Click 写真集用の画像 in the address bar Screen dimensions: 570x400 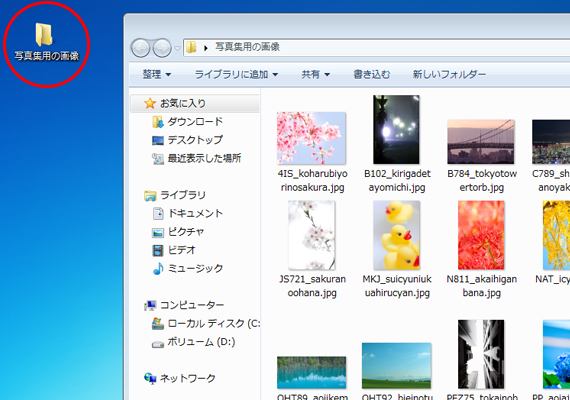point(248,47)
